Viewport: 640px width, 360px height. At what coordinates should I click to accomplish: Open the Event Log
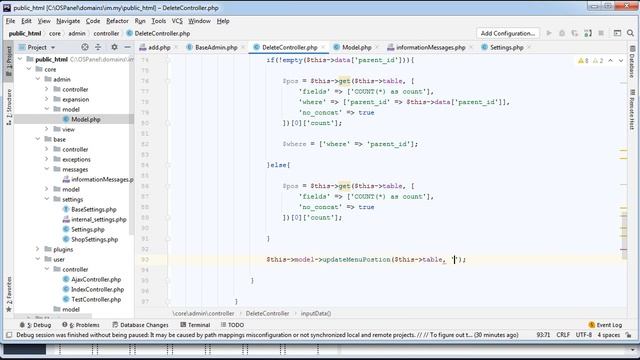tap(605, 325)
